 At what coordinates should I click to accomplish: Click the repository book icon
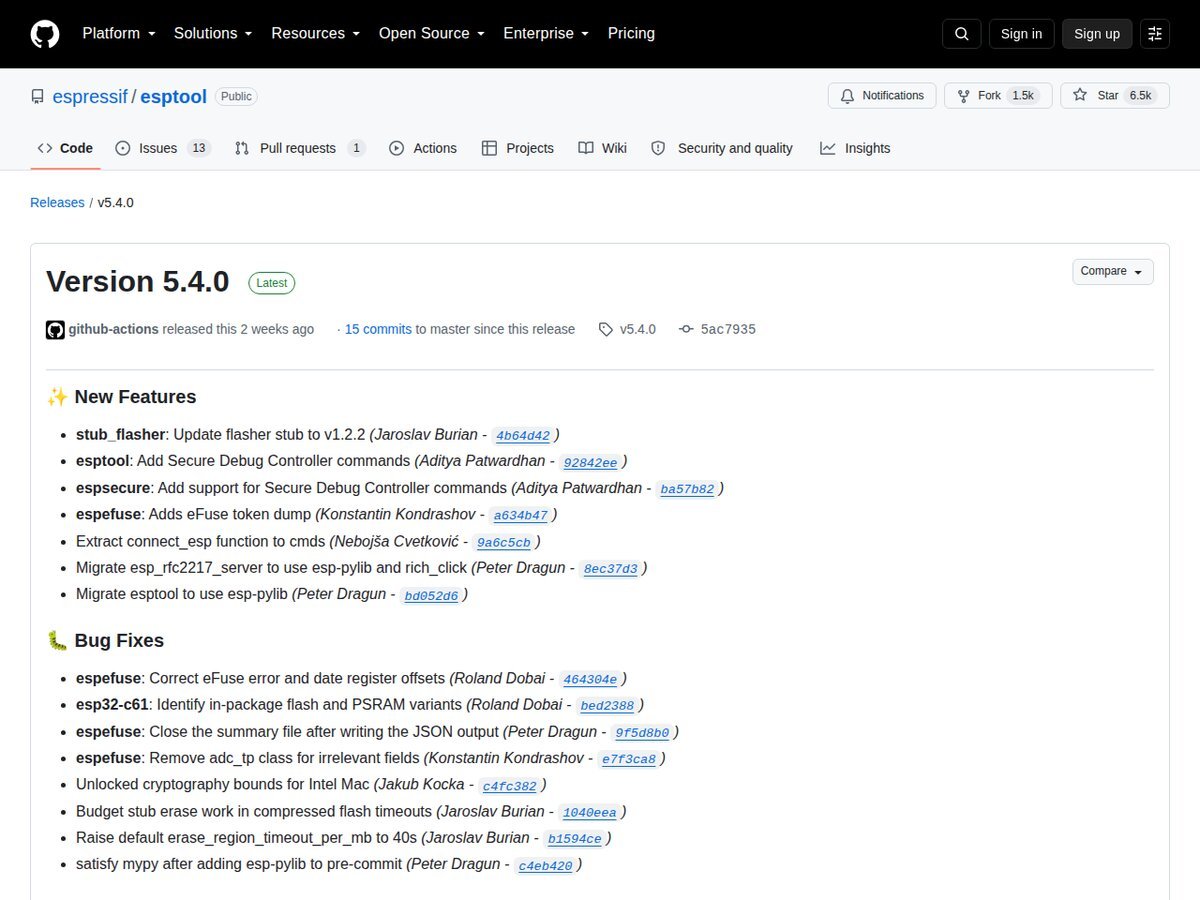[38, 97]
